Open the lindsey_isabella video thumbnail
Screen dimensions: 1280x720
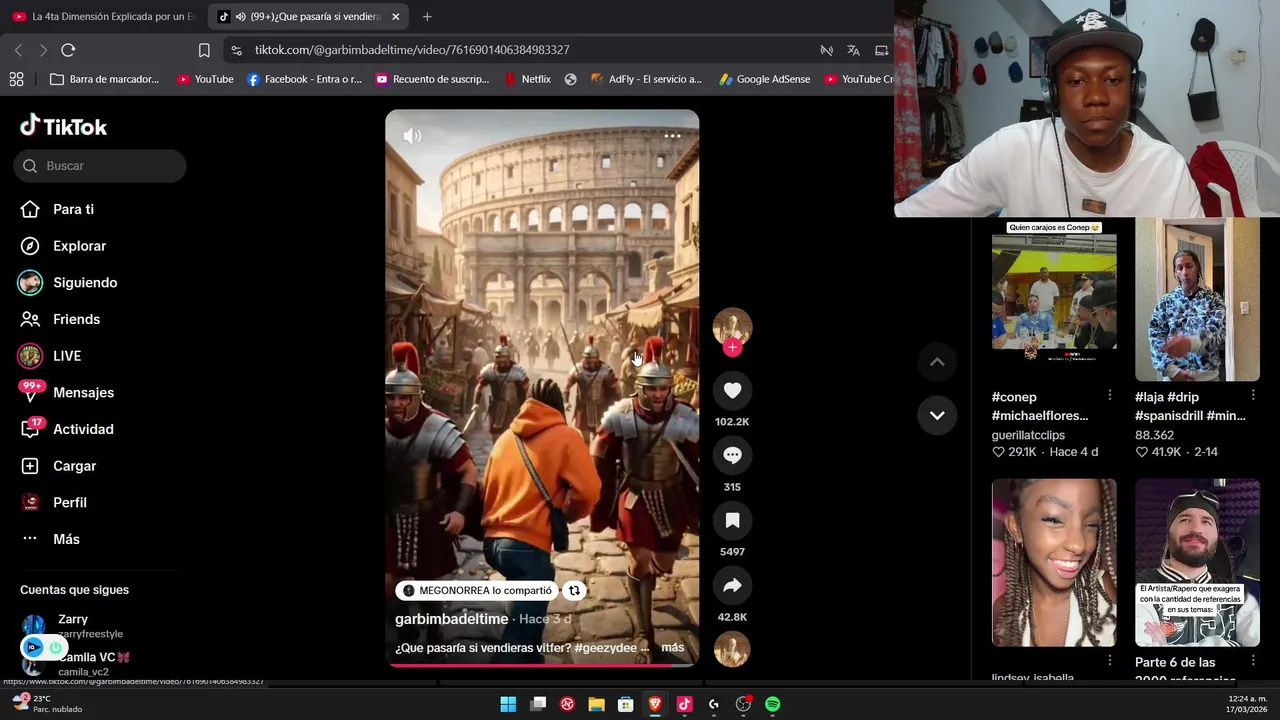[x=1054, y=562]
